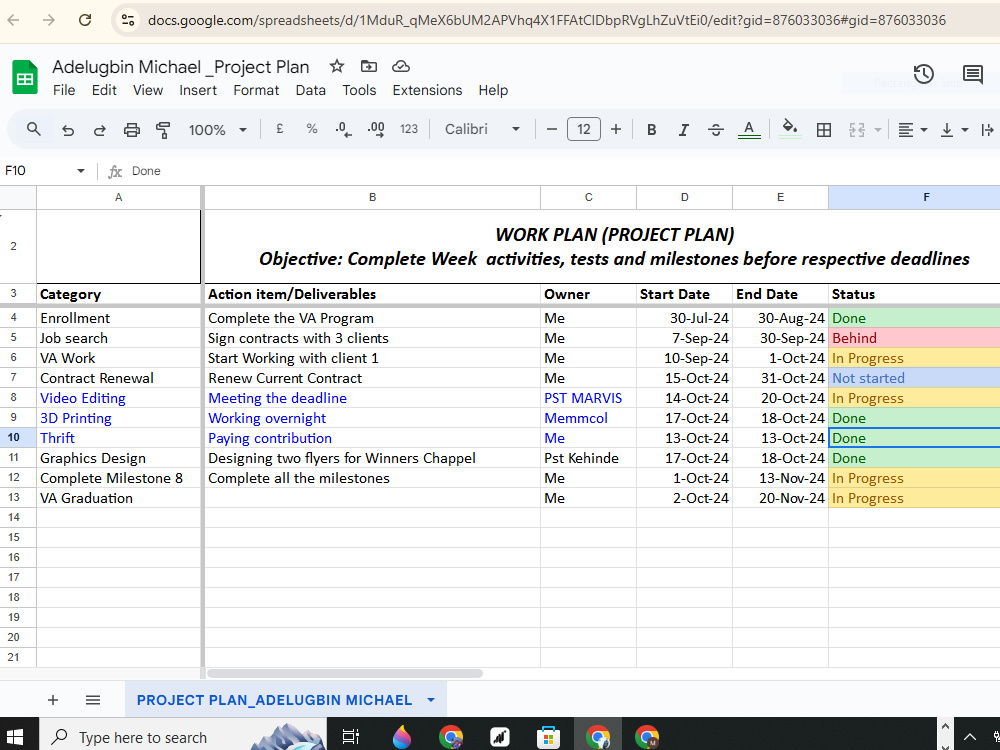Open the All sheets list
The image size is (1000, 750).
93,700
